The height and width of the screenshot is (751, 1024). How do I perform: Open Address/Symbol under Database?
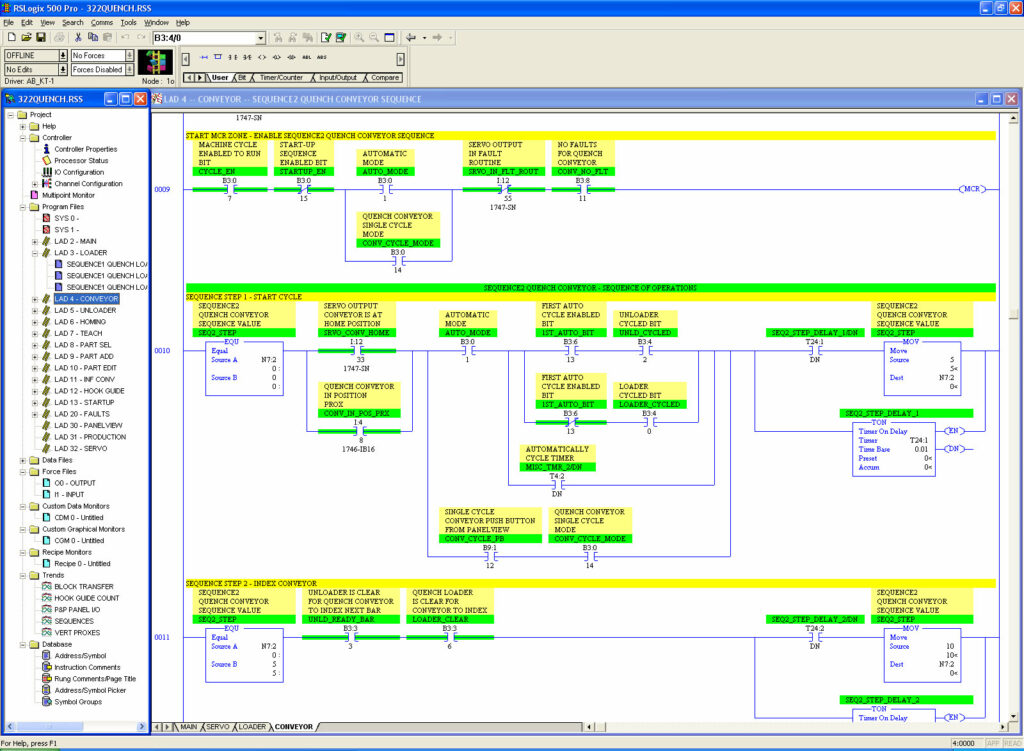tap(80, 656)
